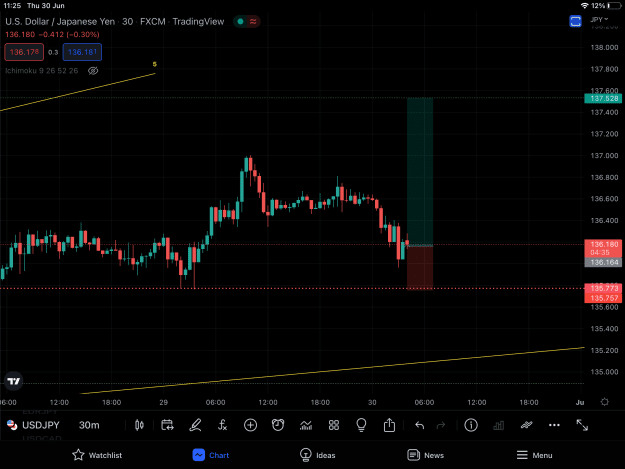Tap the USDJPY flag symbol icon
The image size is (625, 469).
point(12,425)
